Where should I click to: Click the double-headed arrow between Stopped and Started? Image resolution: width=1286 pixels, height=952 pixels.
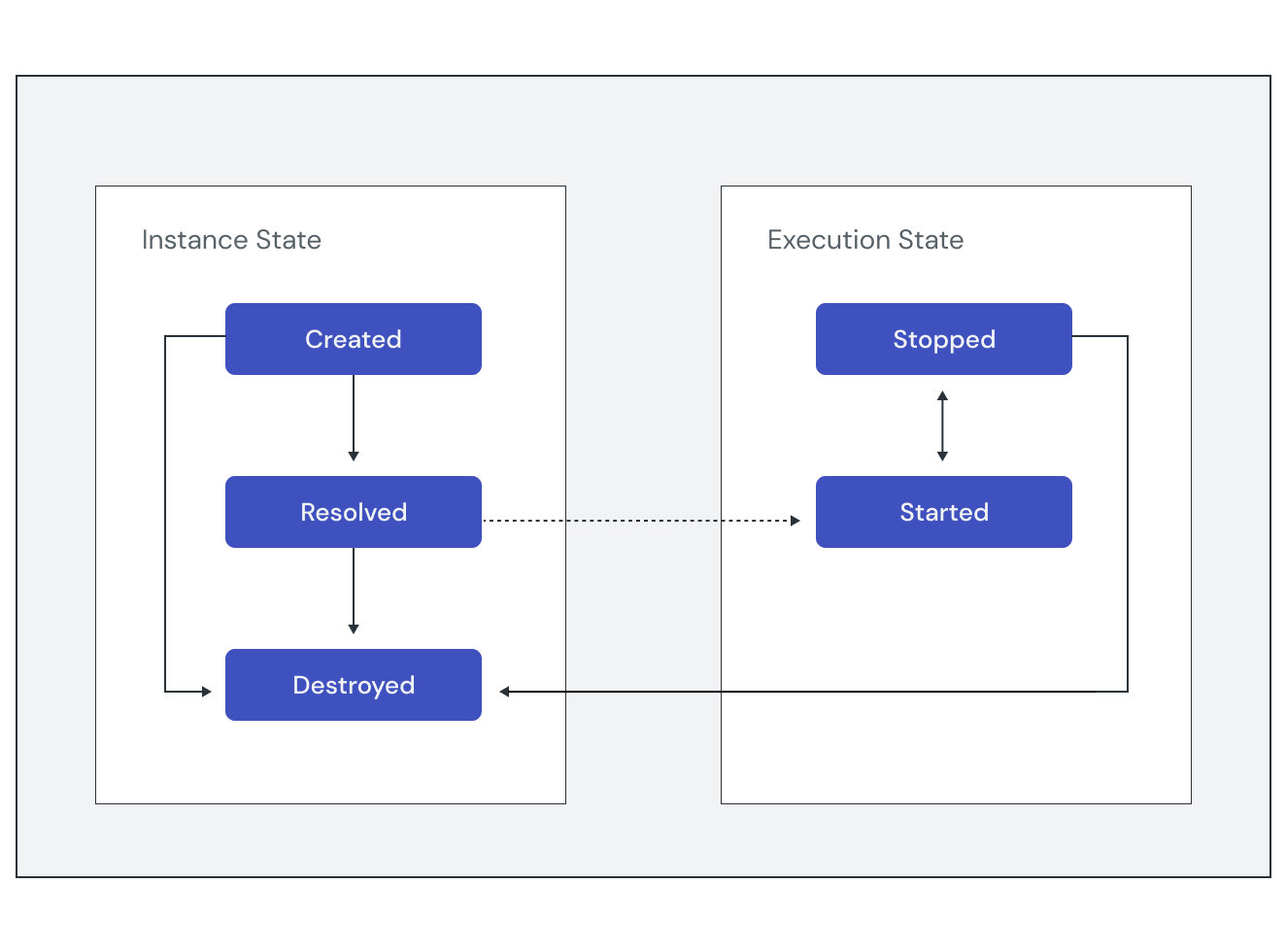[x=943, y=423]
